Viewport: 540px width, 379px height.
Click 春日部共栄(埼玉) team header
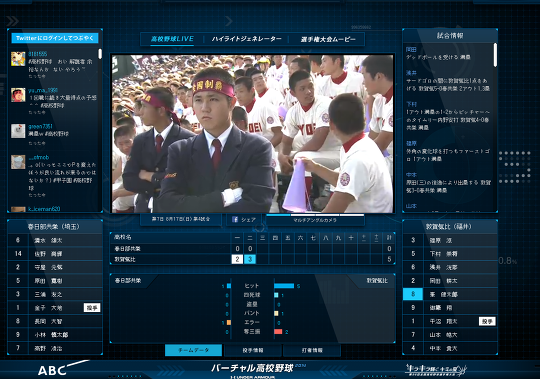point(54,227)
